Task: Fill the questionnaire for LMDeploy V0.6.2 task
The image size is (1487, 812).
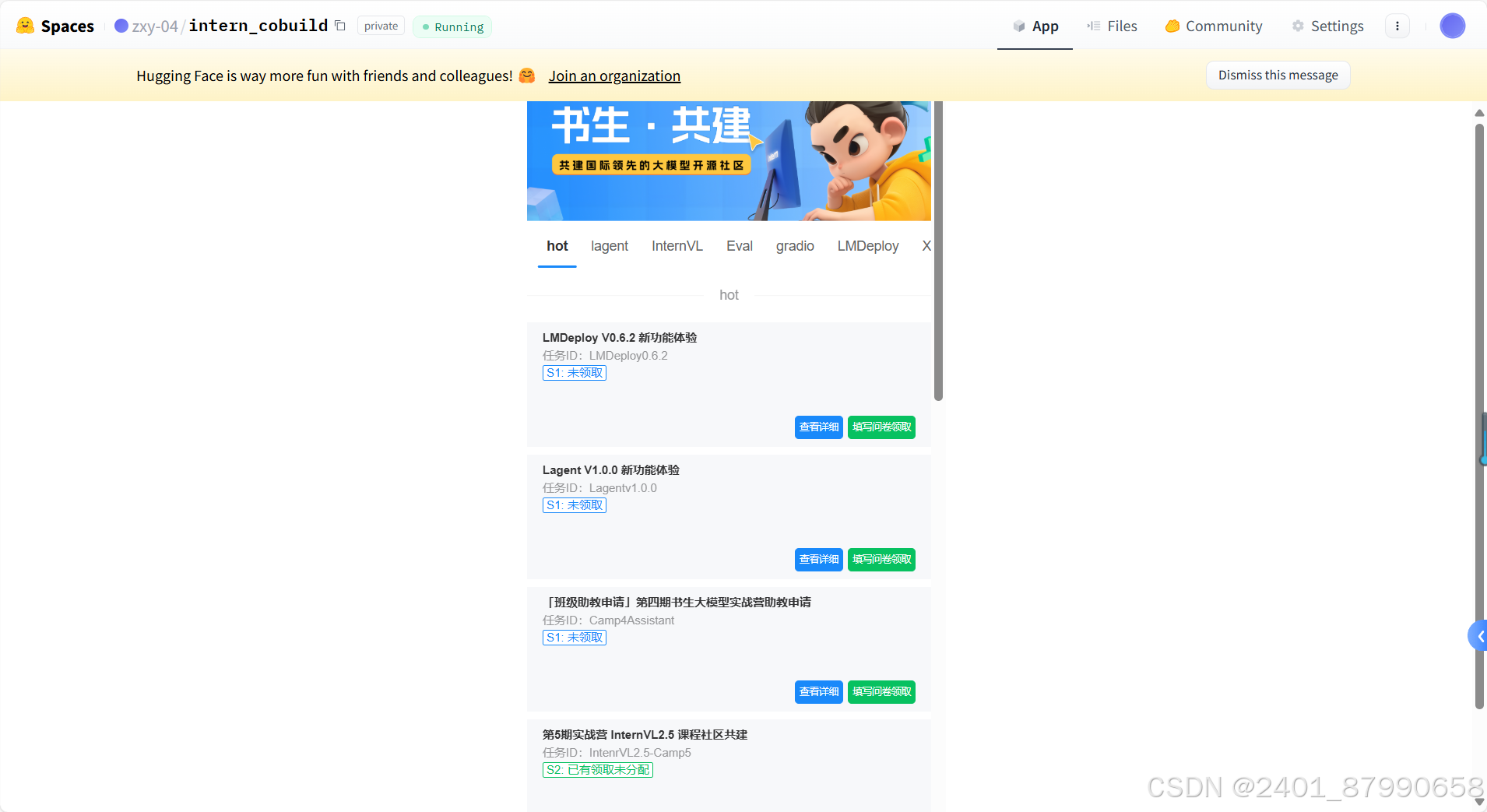Action: 881,427
